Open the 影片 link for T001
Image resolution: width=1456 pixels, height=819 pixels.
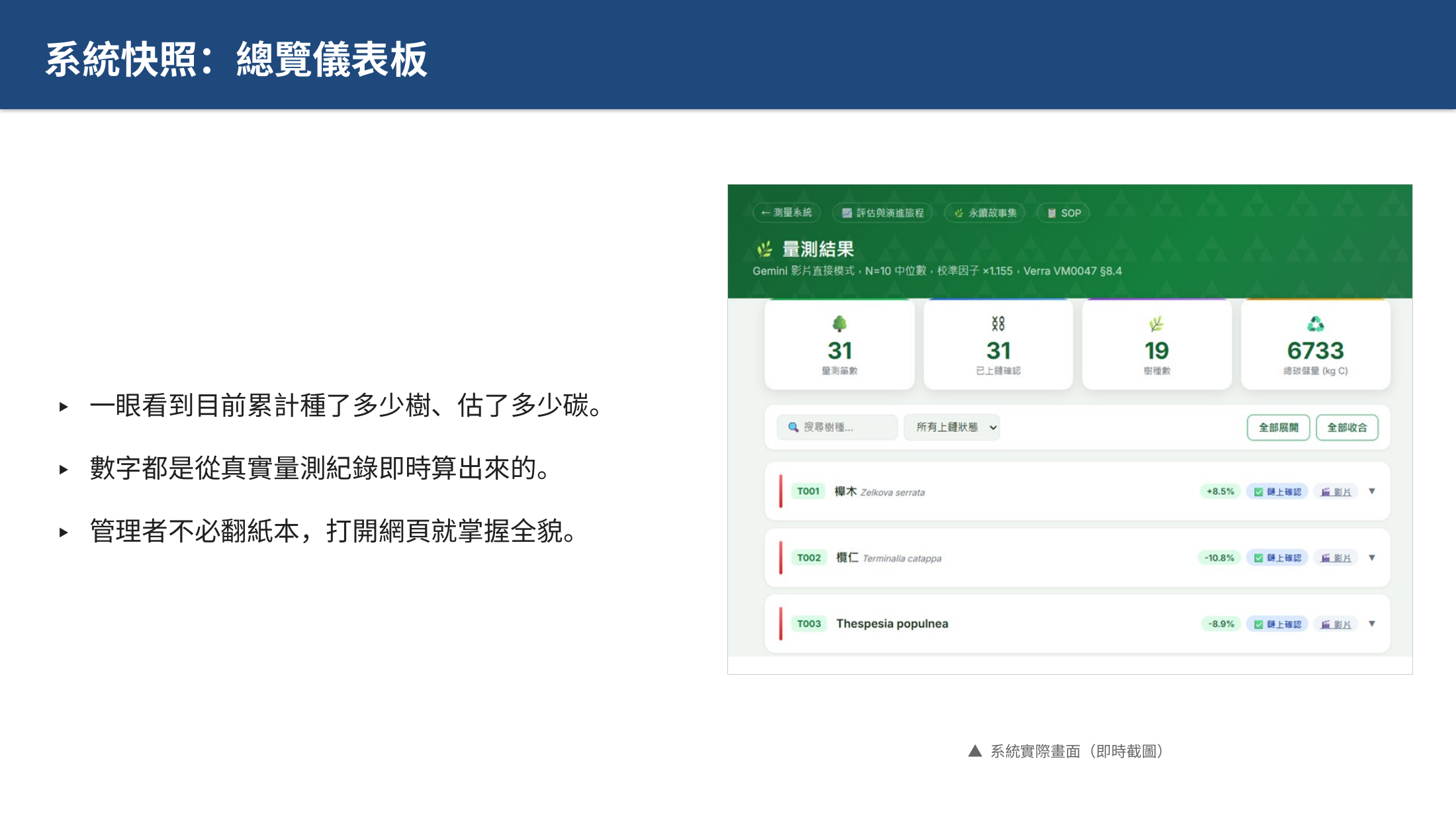1336,492
